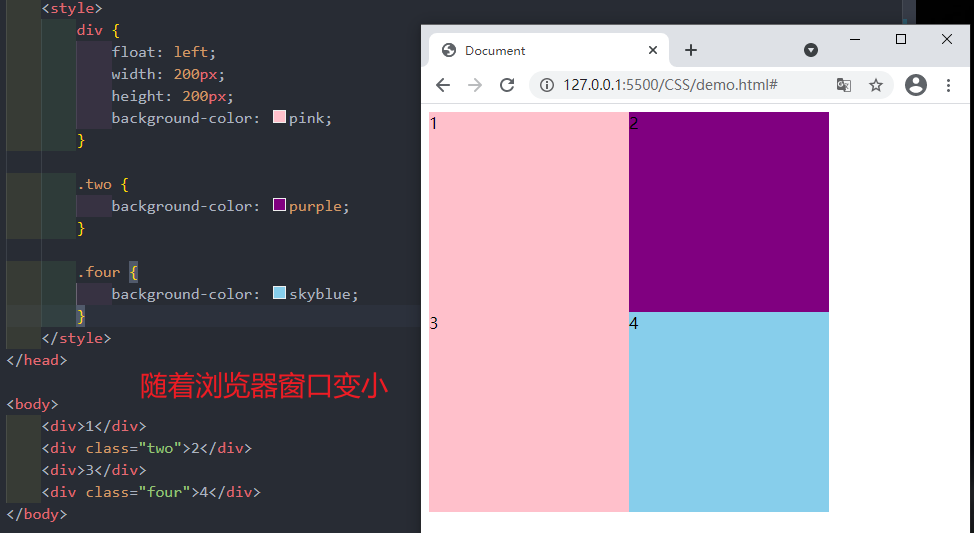Click the pink box labeled 3
This screenshot has height=533, width=974.
click(x=528, y=412)
